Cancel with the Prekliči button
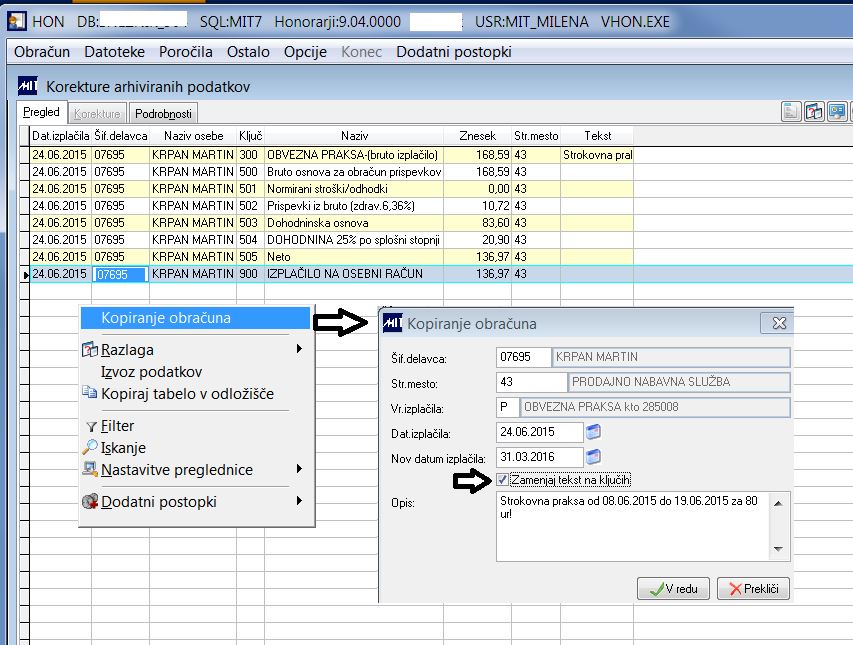The width and height of the screenshot is (853, 645). [753, 588]
